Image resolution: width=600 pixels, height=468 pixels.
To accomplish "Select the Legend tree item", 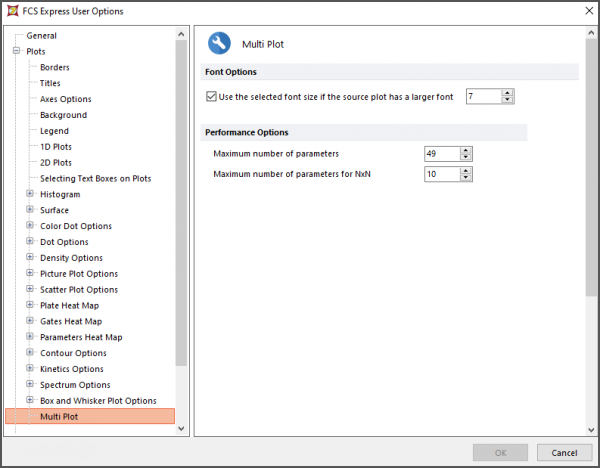I will click(54, 131).
